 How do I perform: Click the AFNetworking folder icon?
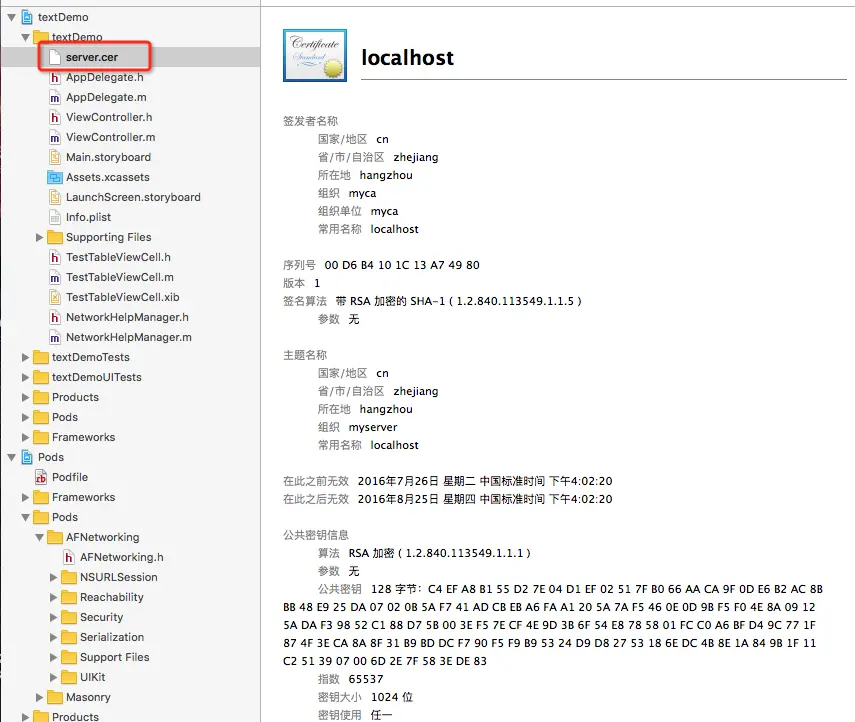point(55,537)
